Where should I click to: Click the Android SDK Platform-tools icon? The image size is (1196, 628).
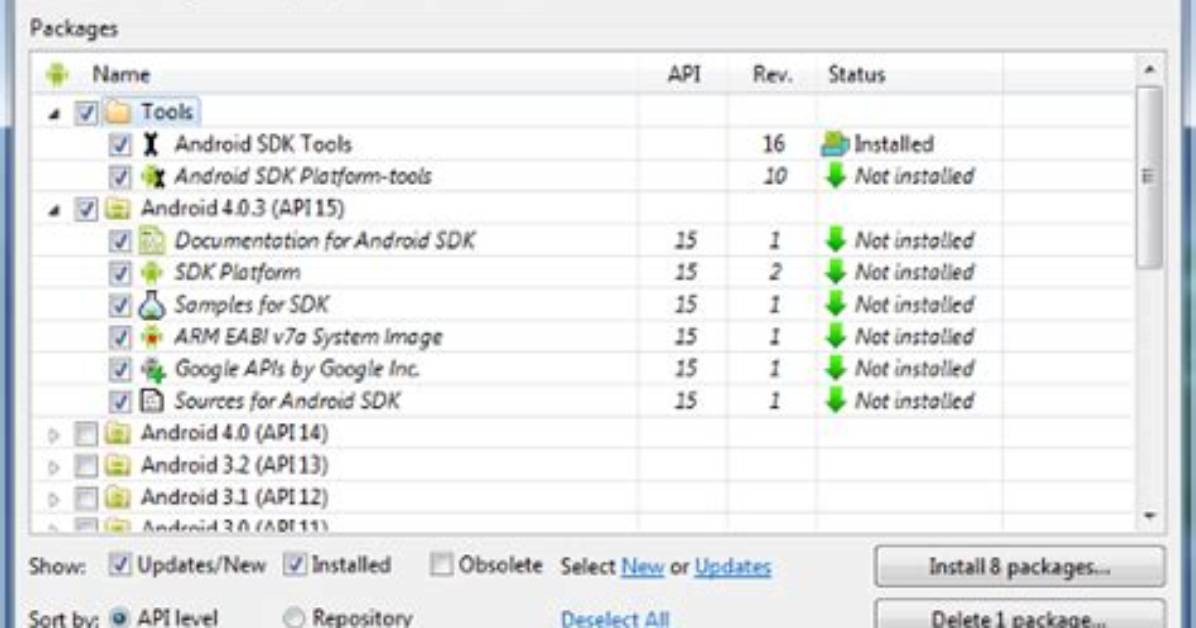(153, 176)
